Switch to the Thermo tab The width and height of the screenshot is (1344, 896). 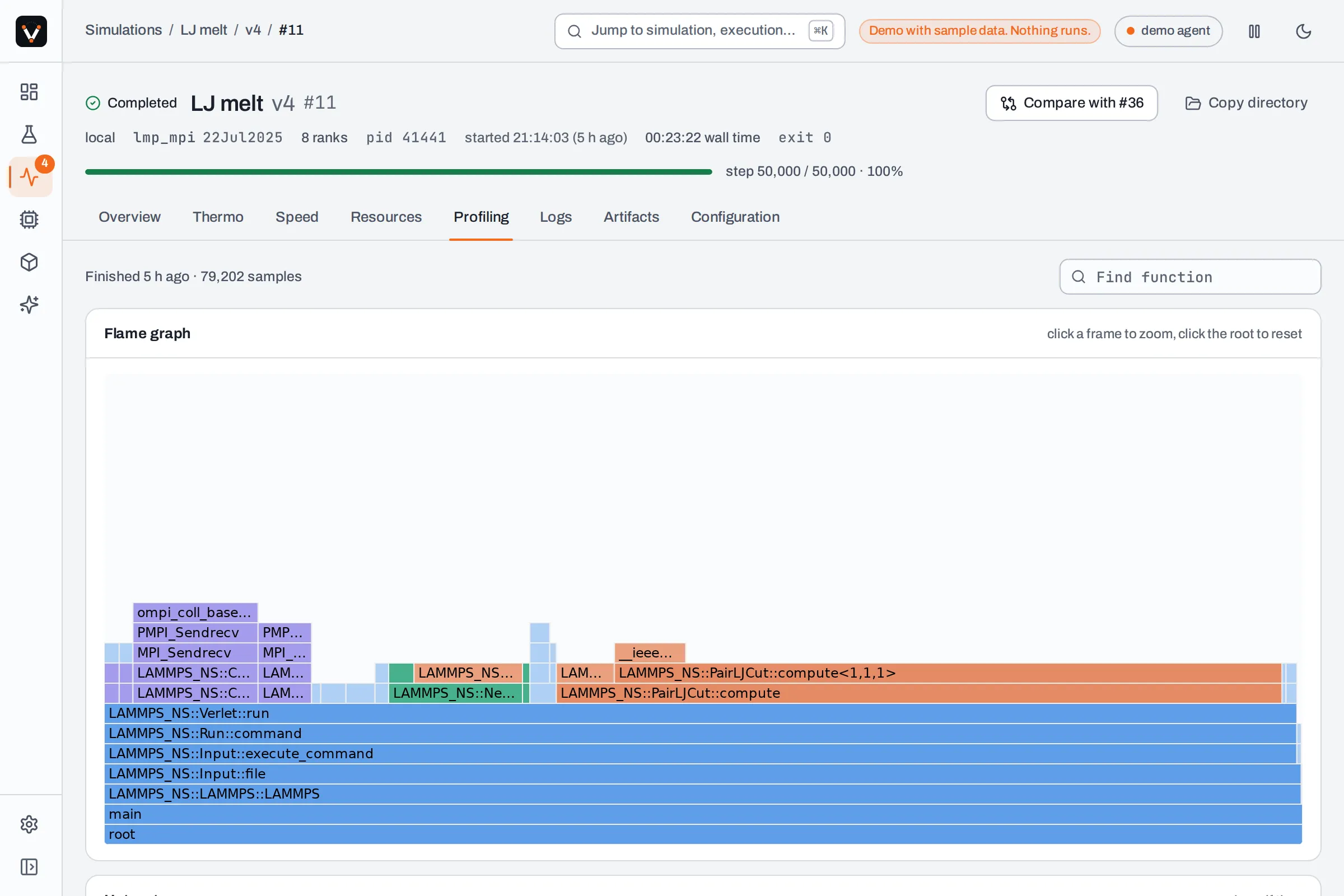coord(218,217)
